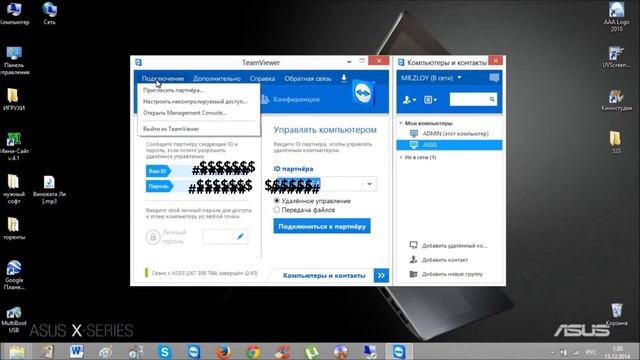The width and height of the screenshot is (640, 360).
Task: Select the Удалённое управление radio button
Action: [x=277, y=201]
